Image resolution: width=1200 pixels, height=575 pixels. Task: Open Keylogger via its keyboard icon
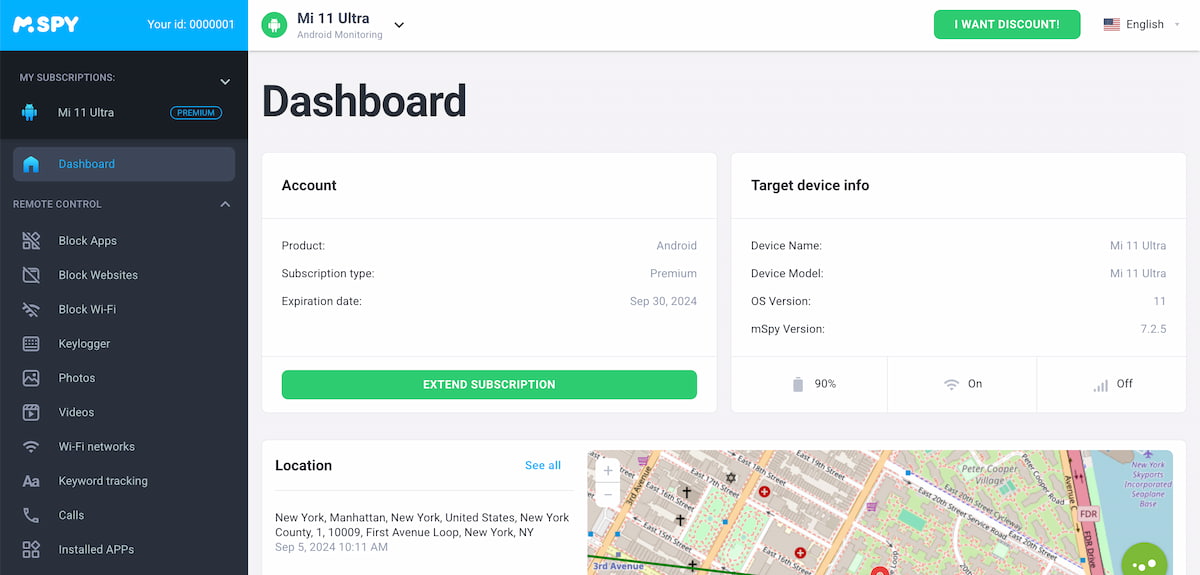click(x=31, y=344)
